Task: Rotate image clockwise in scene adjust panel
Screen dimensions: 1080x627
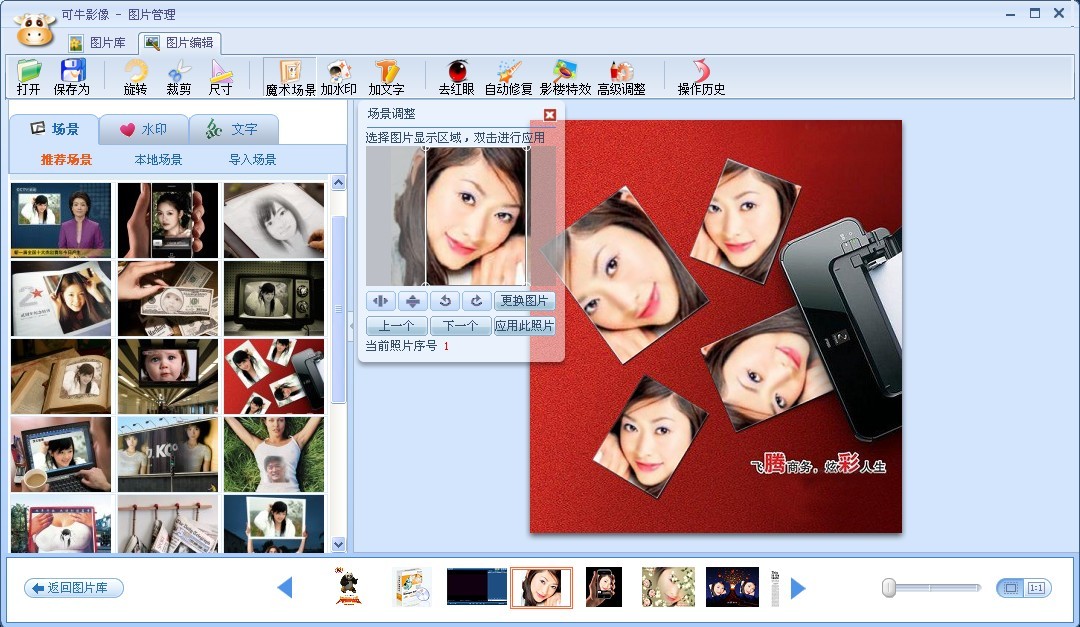Action: [476, 301]
